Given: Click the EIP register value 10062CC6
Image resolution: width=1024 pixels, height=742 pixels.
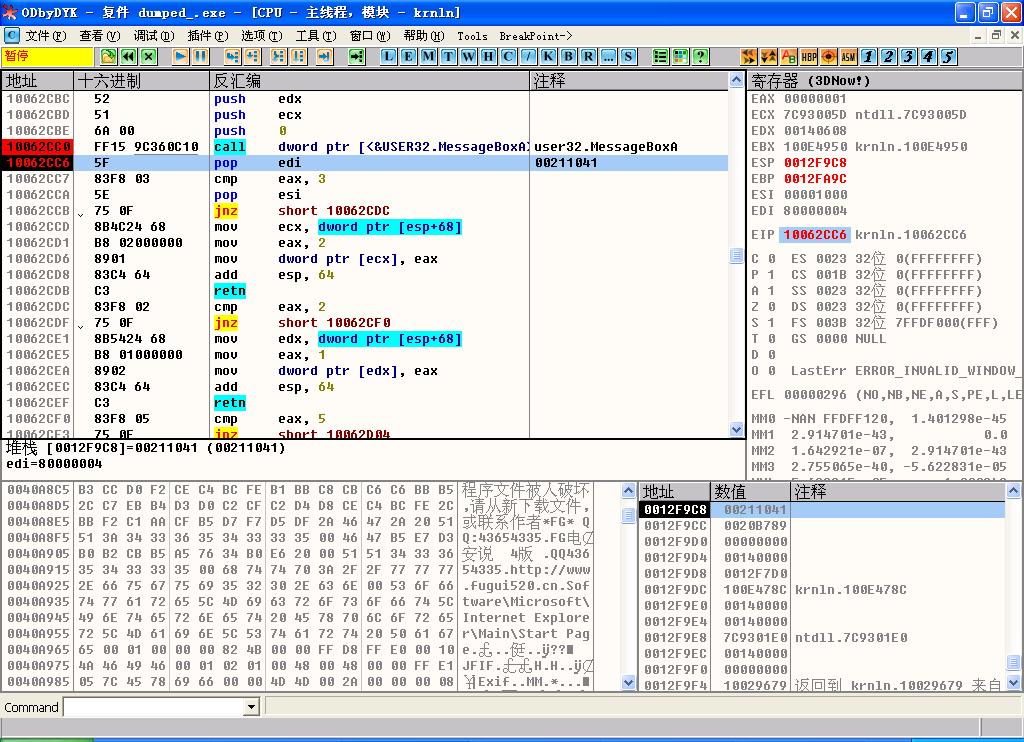Looking at the screenshot, I should tap(815, 234).
